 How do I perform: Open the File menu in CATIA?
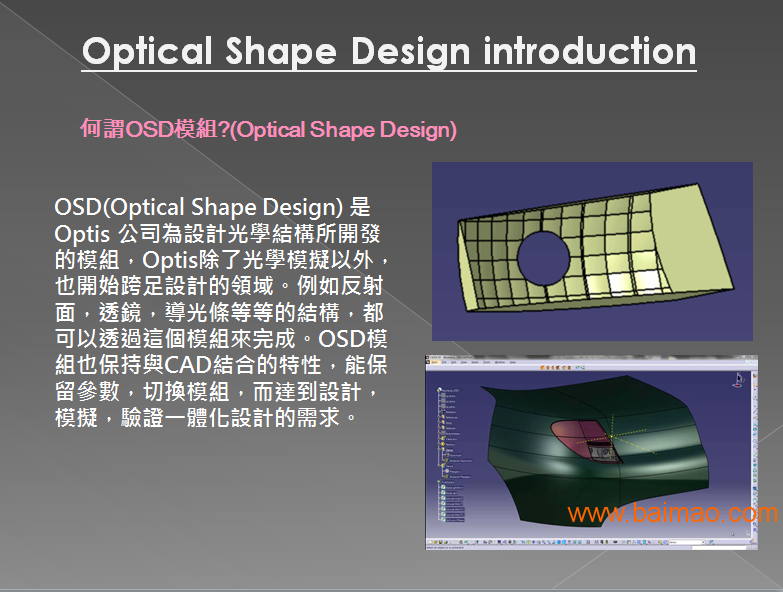[444, 362]
